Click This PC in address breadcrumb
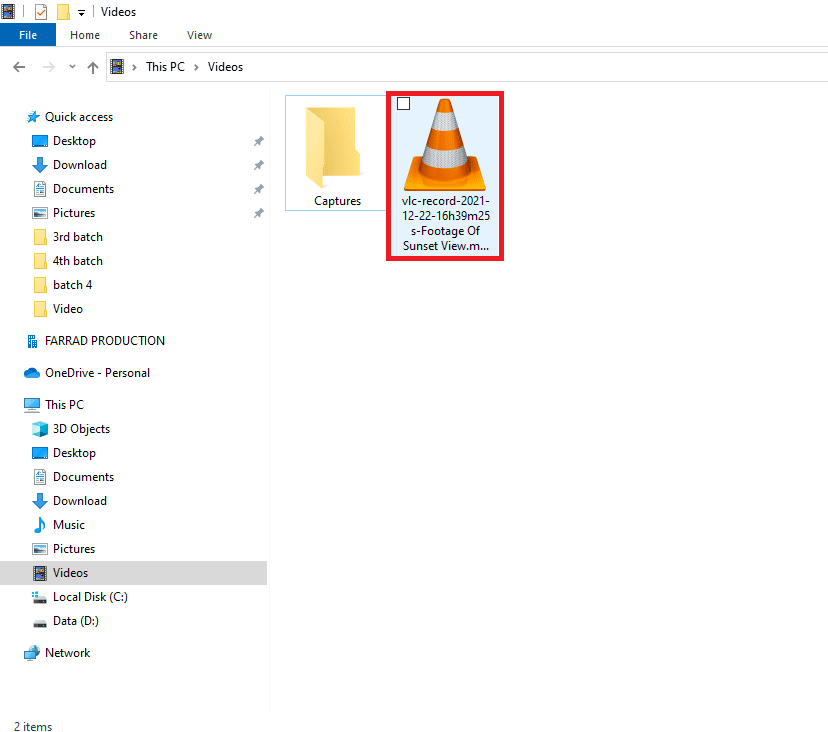Screen dimensions: 828x732 [165, 67]
